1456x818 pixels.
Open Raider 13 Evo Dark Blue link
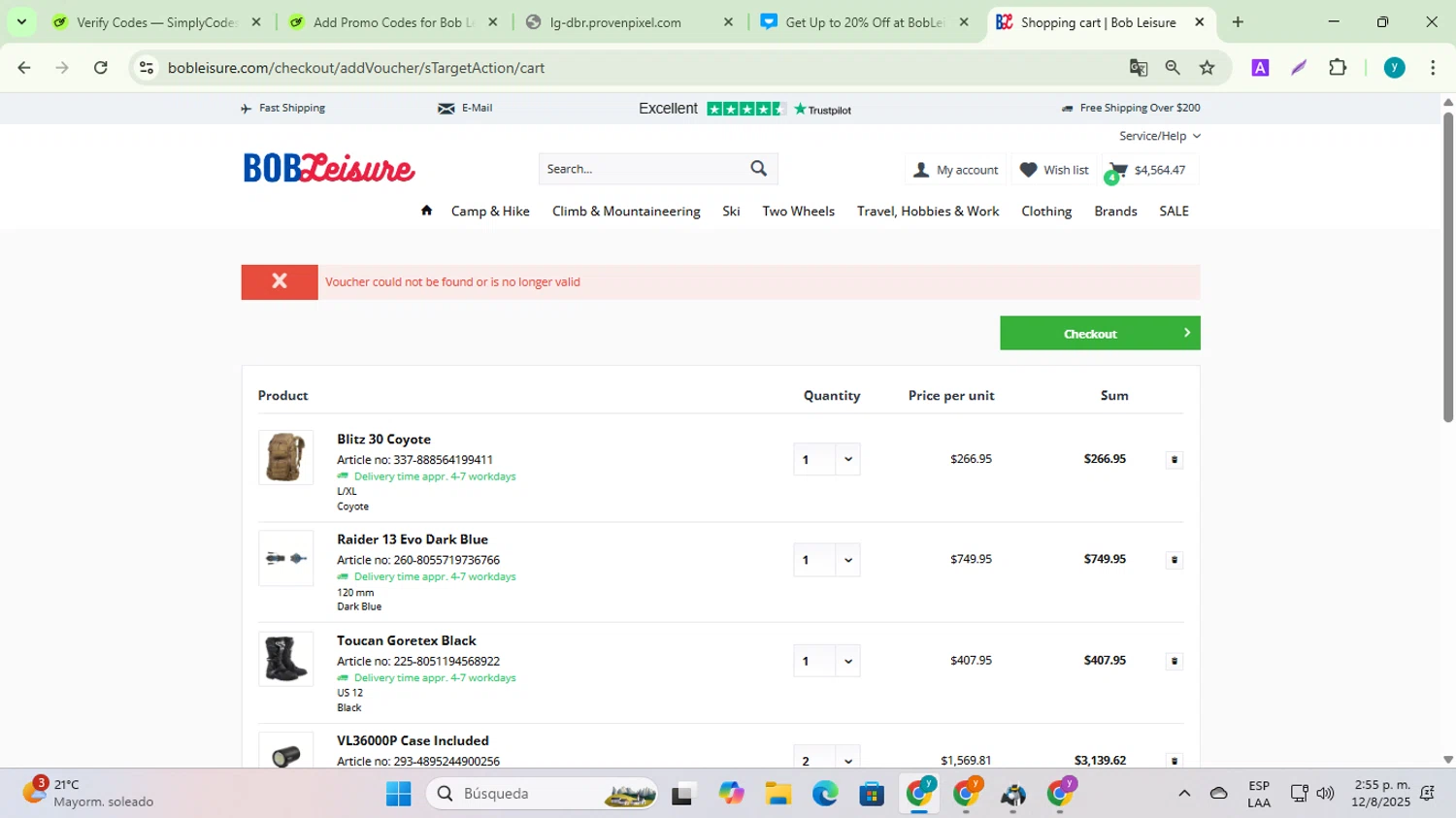[x=413, y=539]
